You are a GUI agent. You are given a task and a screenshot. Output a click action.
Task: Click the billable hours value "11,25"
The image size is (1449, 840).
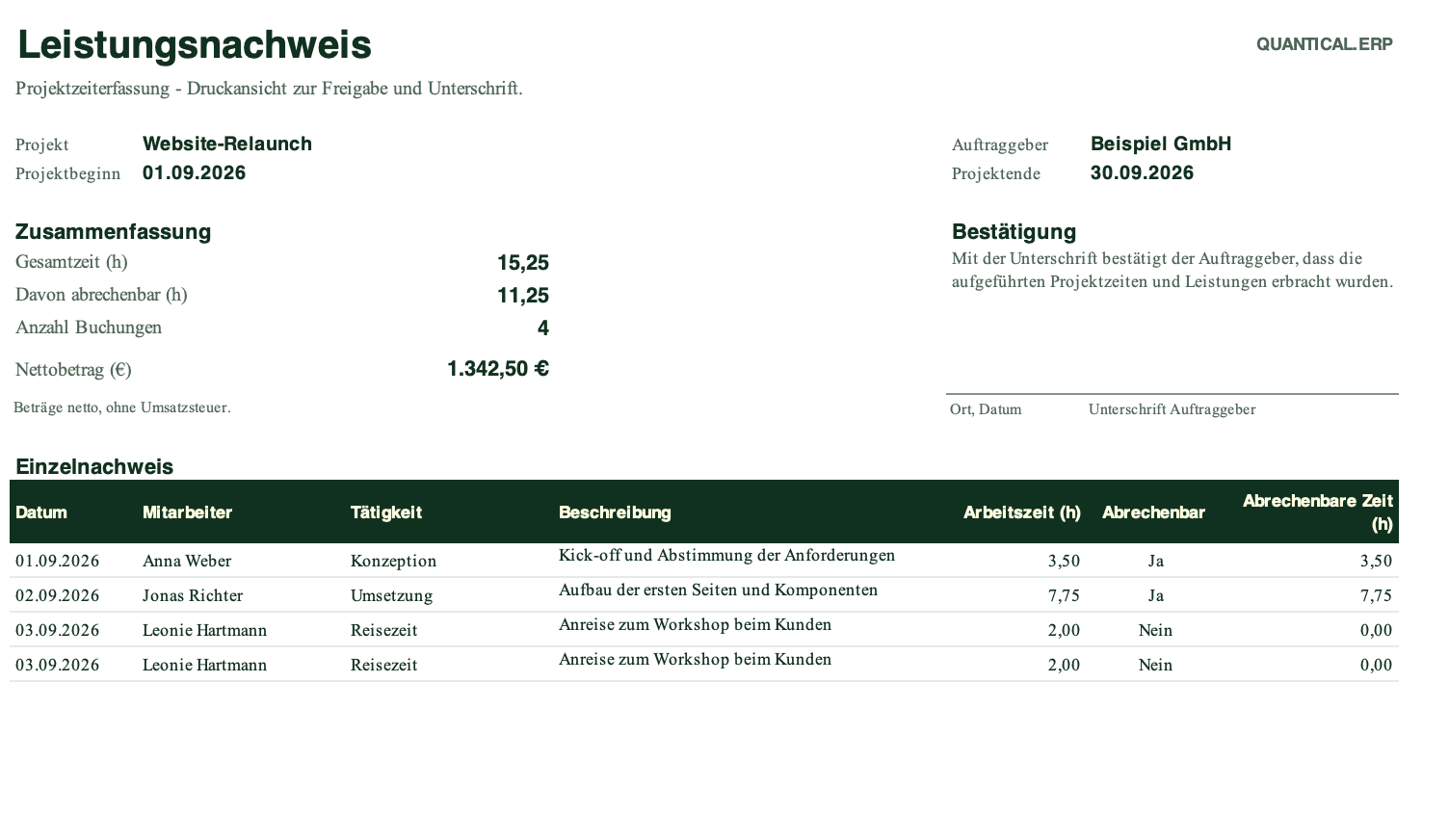523,295
